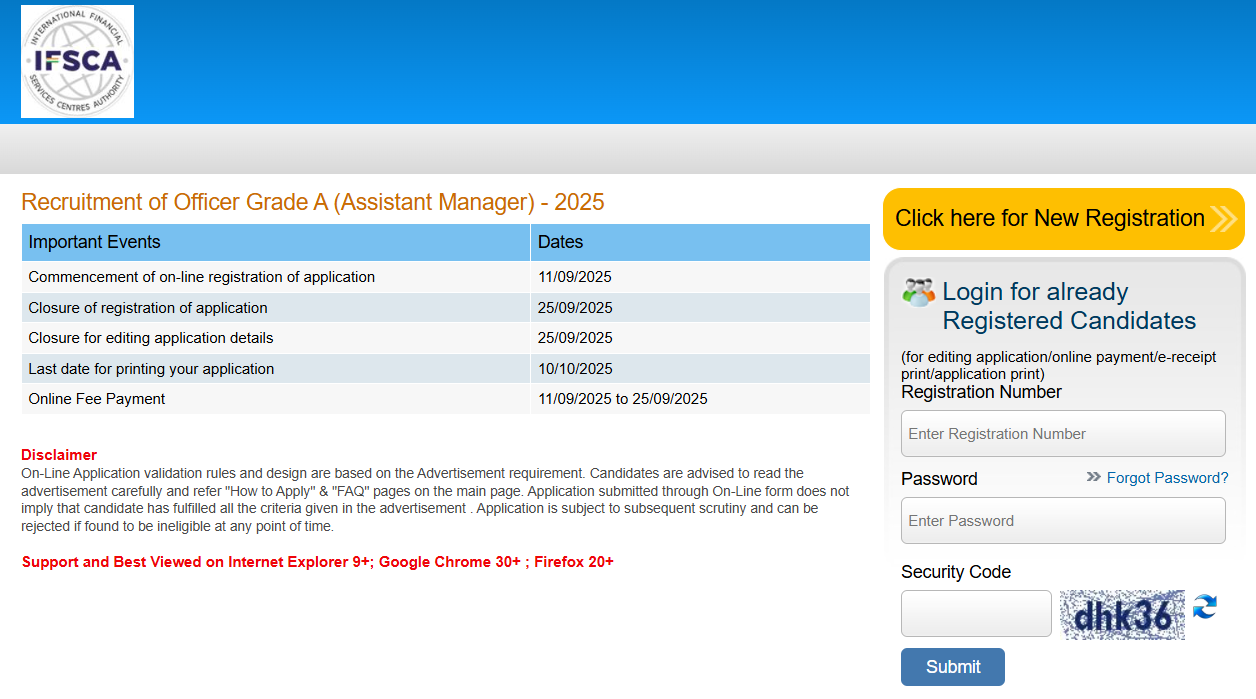Click the red Disclaimer heading
Image resolution: width=1256 pixels, height=699 pixels.
tap(59, 455)
